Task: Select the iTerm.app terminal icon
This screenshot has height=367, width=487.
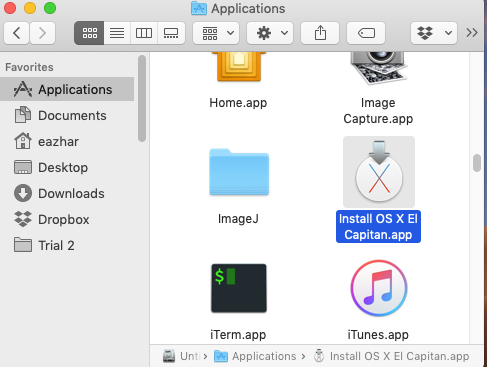Action: (x=239, y=288)
